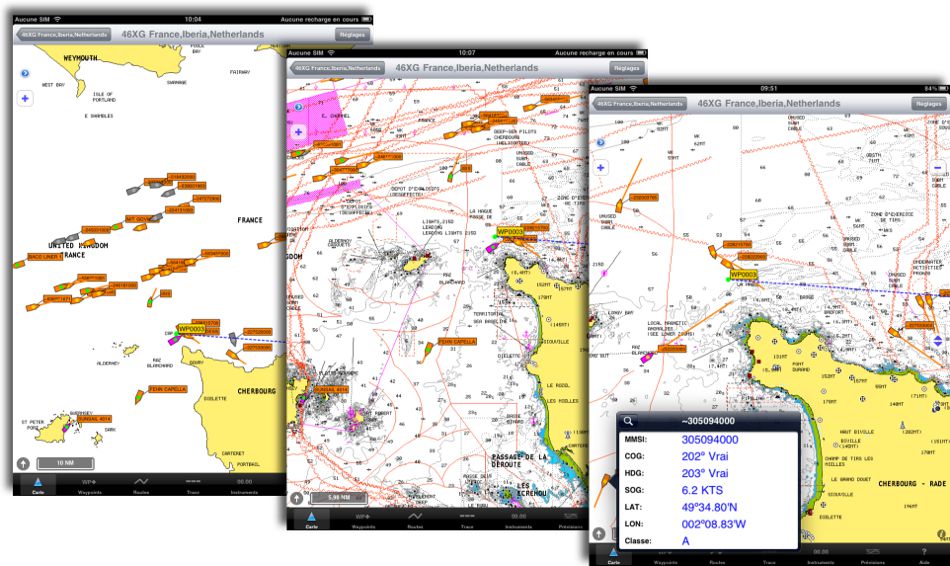This screenshot has height=566, width=950.
Task: Select the WP0003 waypoint label in the right window
Action: (743, 275)
